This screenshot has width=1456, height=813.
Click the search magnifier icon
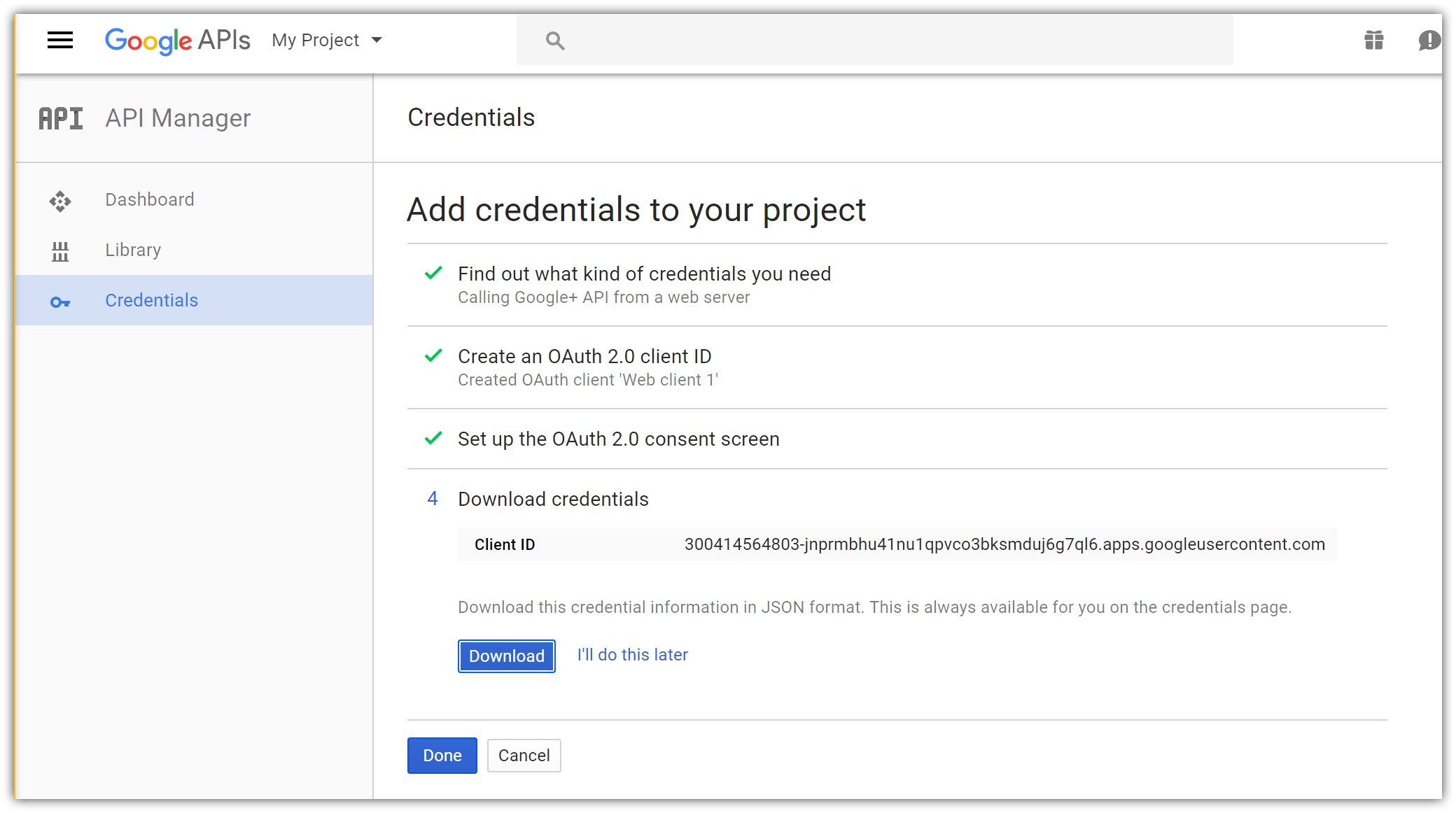coord(555,41)
